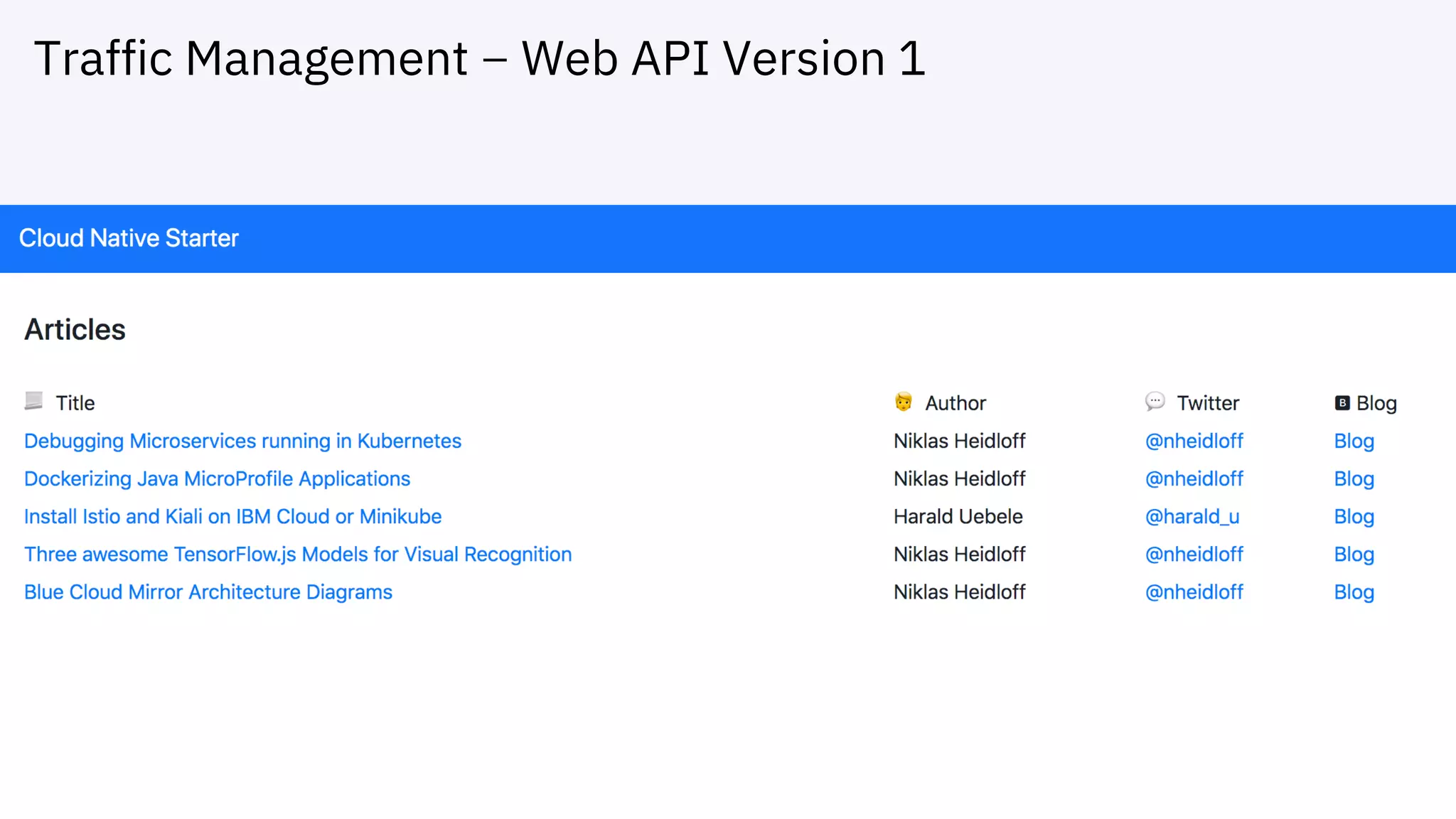The height and width of the screenshot is (819, 1456).
Task: Click Niklas Heidloff in the Debugging Microservices row
Action: [x=960, y=441]
